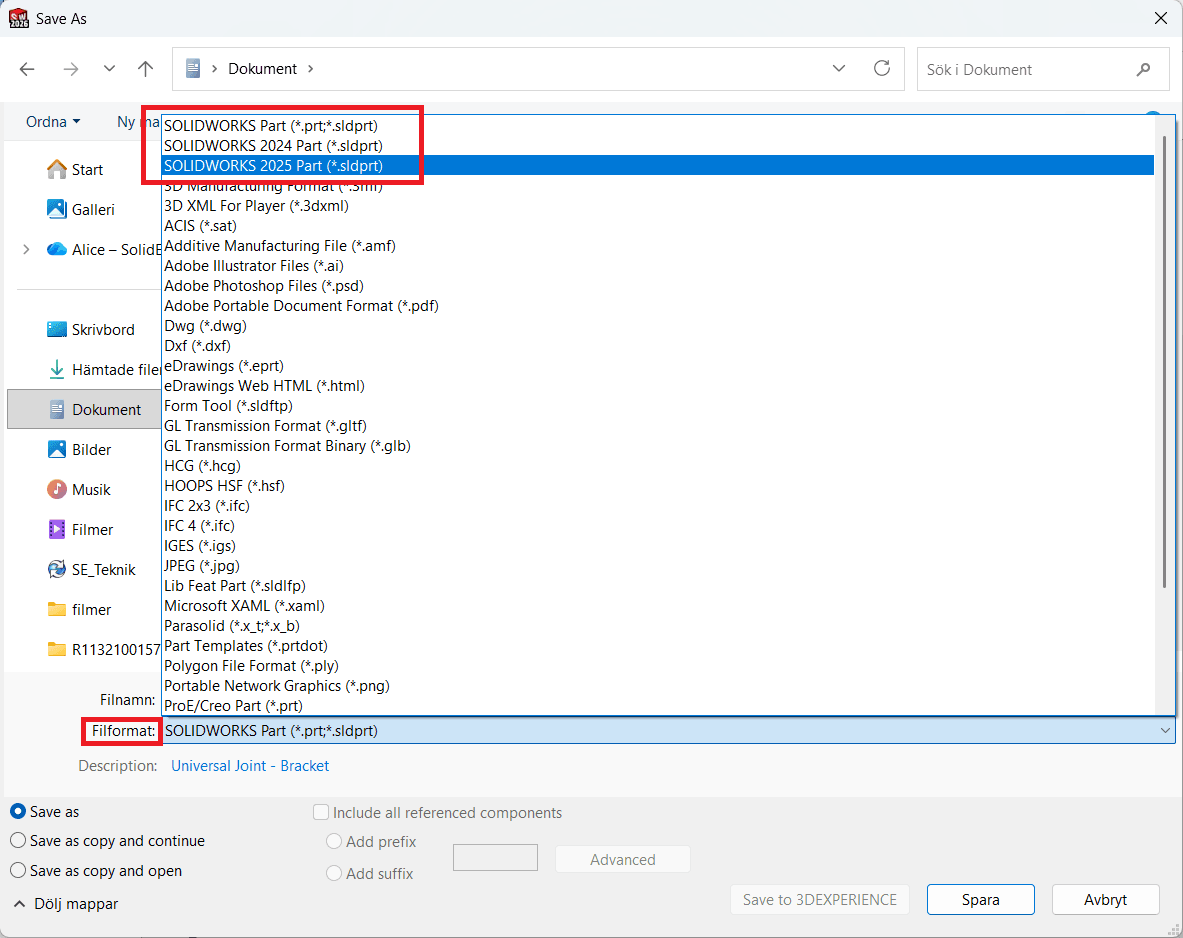This screenshot has height=938, width=1183.
Task: Edit the Universal Joint - Bracket description
Action: pyautogui.click(x=250, y=765)
